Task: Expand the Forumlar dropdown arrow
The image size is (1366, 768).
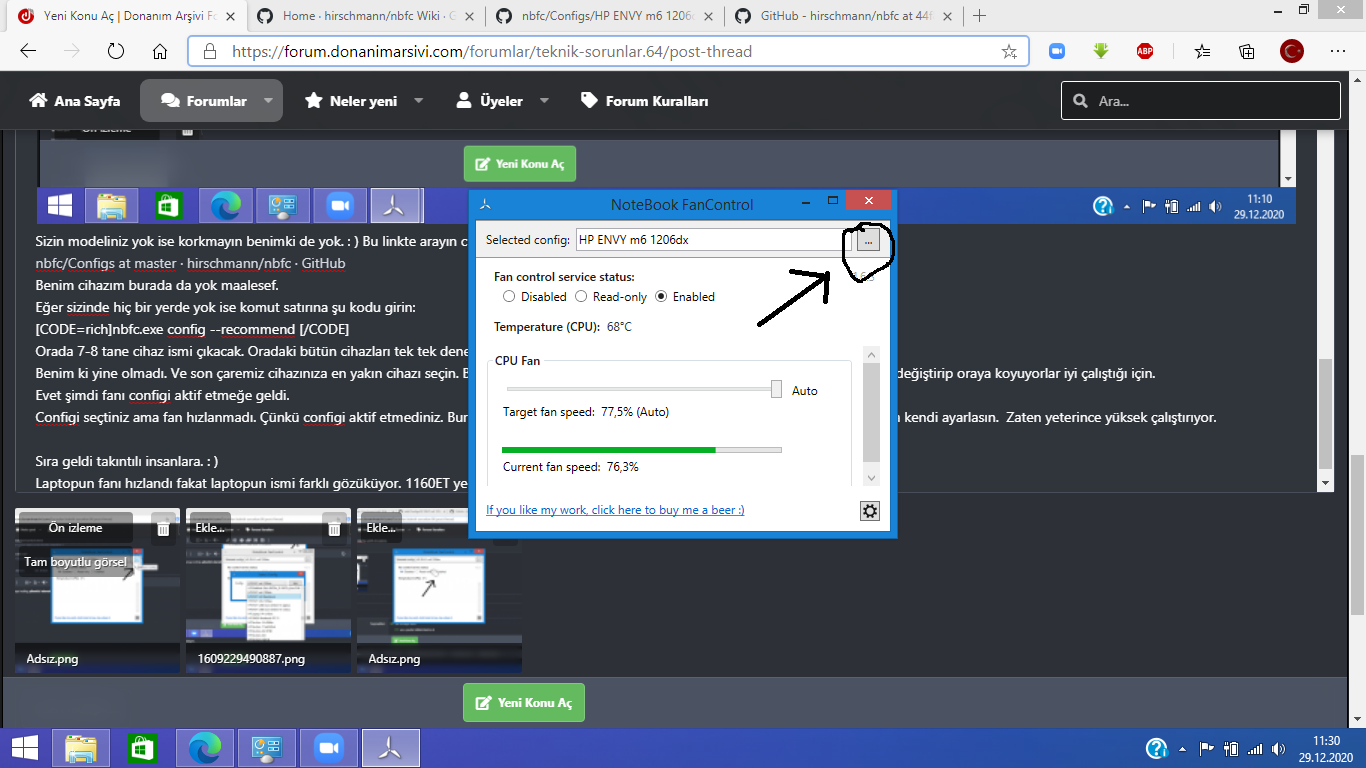Action: point(268,101)
